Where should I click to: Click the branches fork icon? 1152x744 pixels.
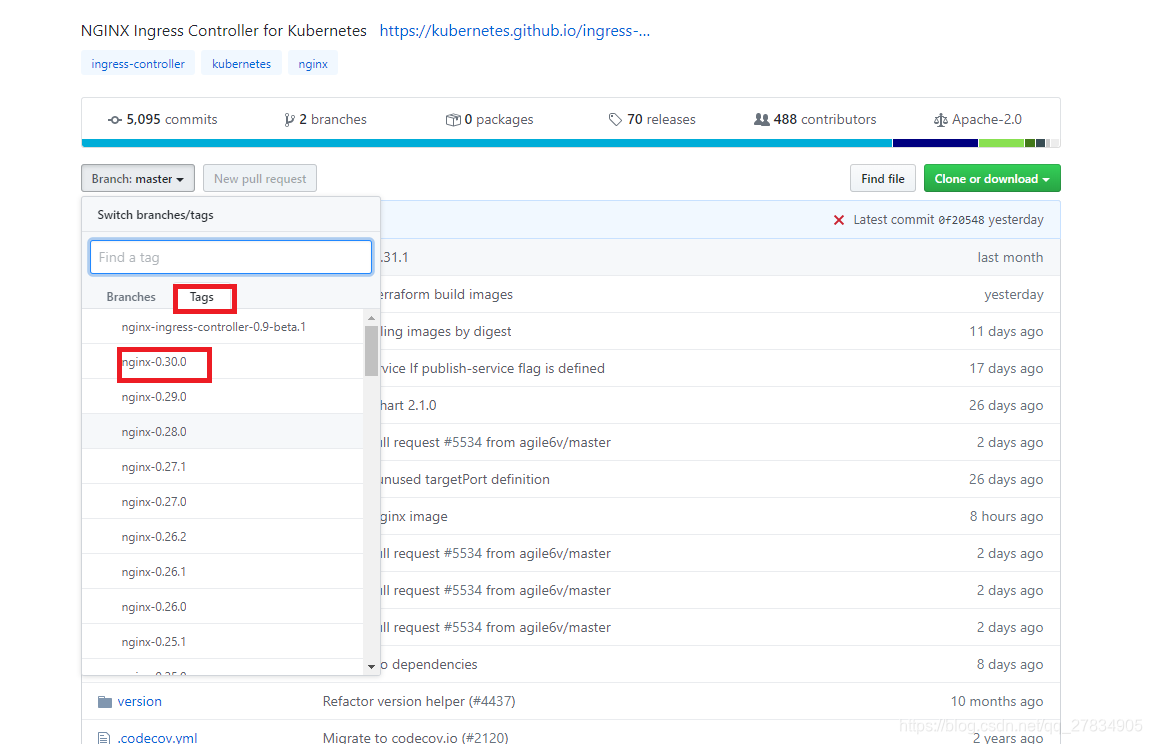tap(289, 120)
